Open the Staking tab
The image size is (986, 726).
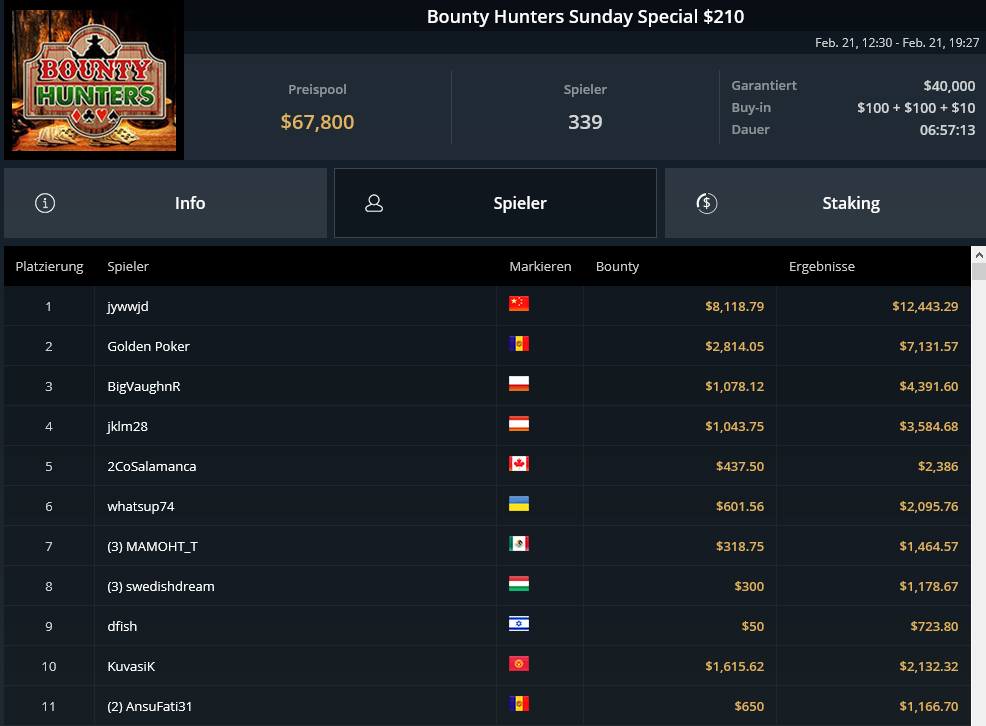(825, 203)
